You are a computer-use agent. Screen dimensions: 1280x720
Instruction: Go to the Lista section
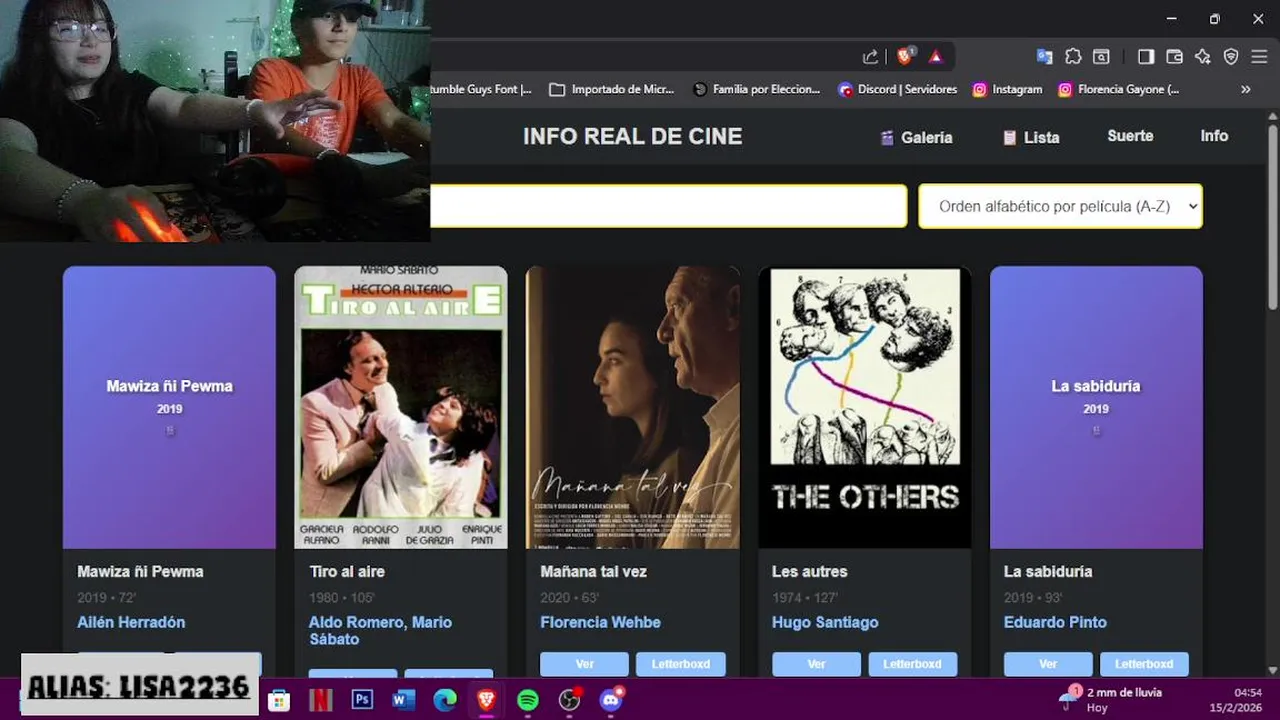point(1031,138)
